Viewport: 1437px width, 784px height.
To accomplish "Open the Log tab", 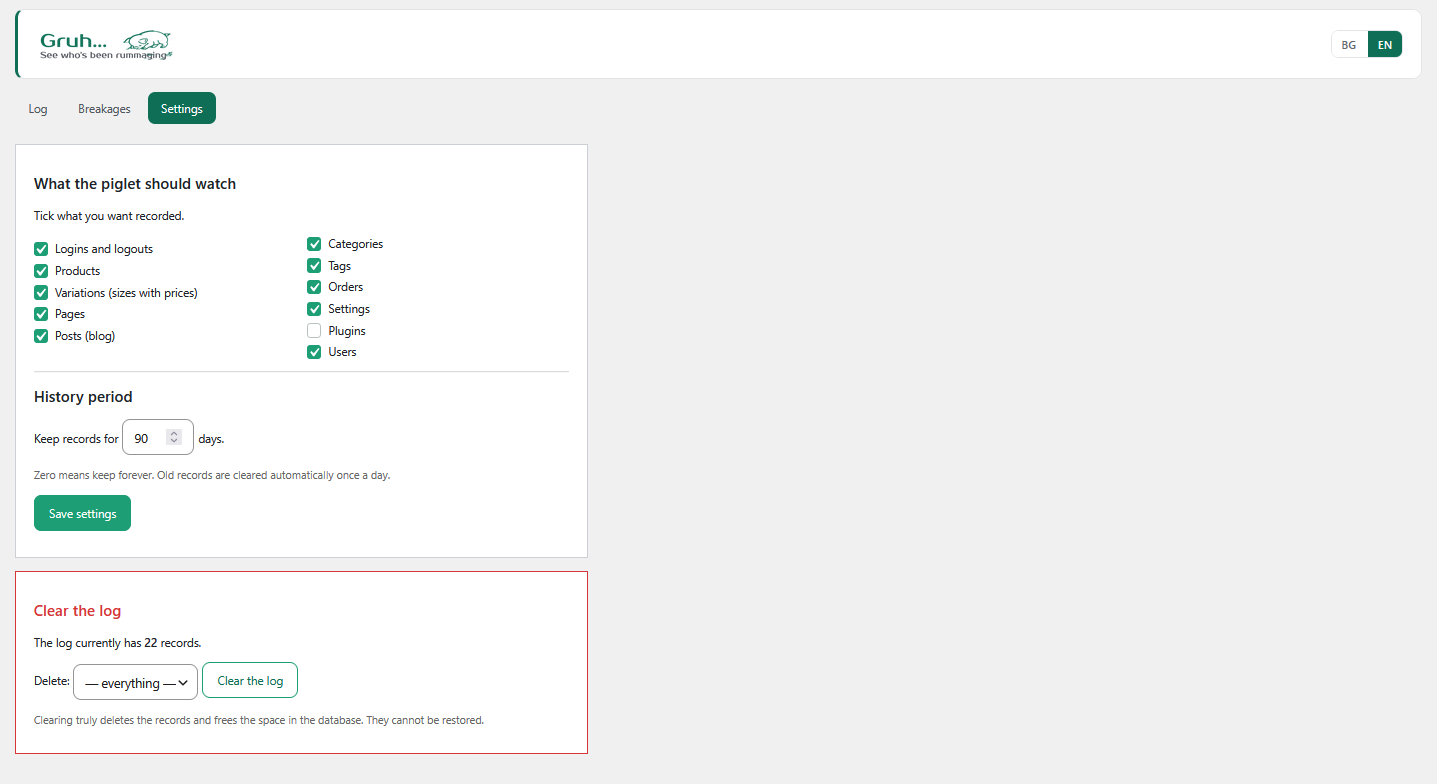I will coord(38,109).
